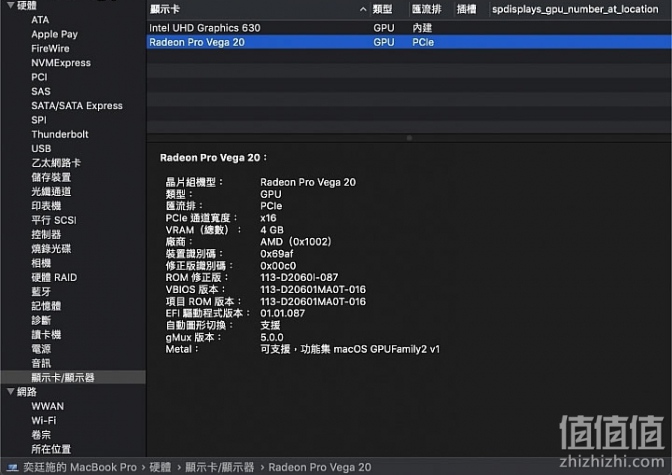This screenshot has width=672, height=475.
Task: Sort by spdisplays_gpu_number_at_location column
Action: [575, 9]
